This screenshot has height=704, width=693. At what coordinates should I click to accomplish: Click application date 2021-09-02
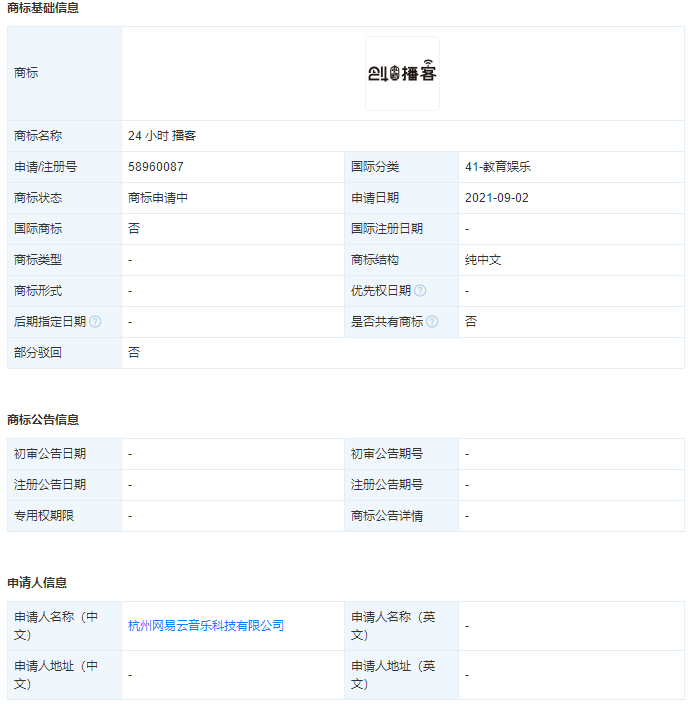496,198
